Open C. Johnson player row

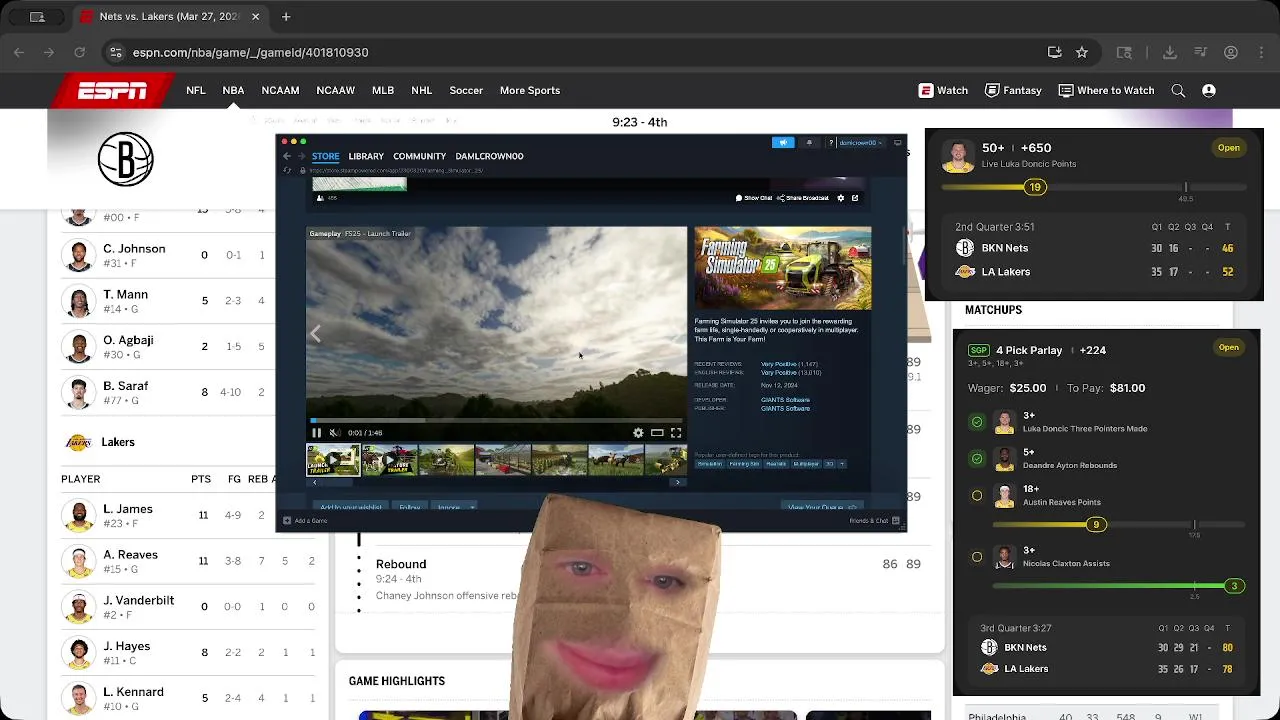pos(169,255)
